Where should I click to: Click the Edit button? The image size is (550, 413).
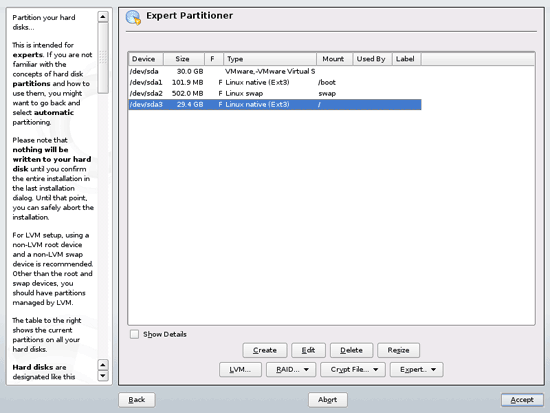[x=308, y=350]
